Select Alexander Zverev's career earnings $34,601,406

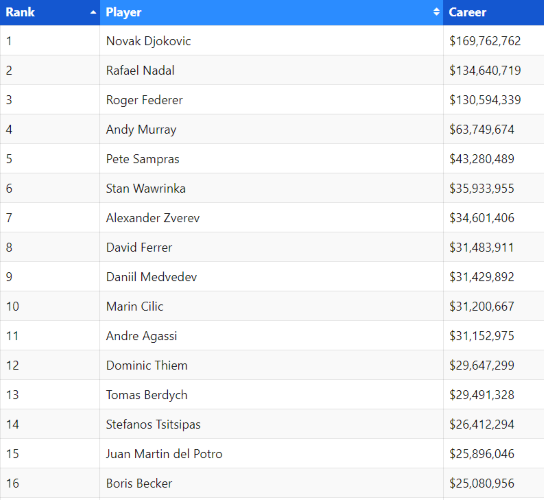(x=482, y=218)
